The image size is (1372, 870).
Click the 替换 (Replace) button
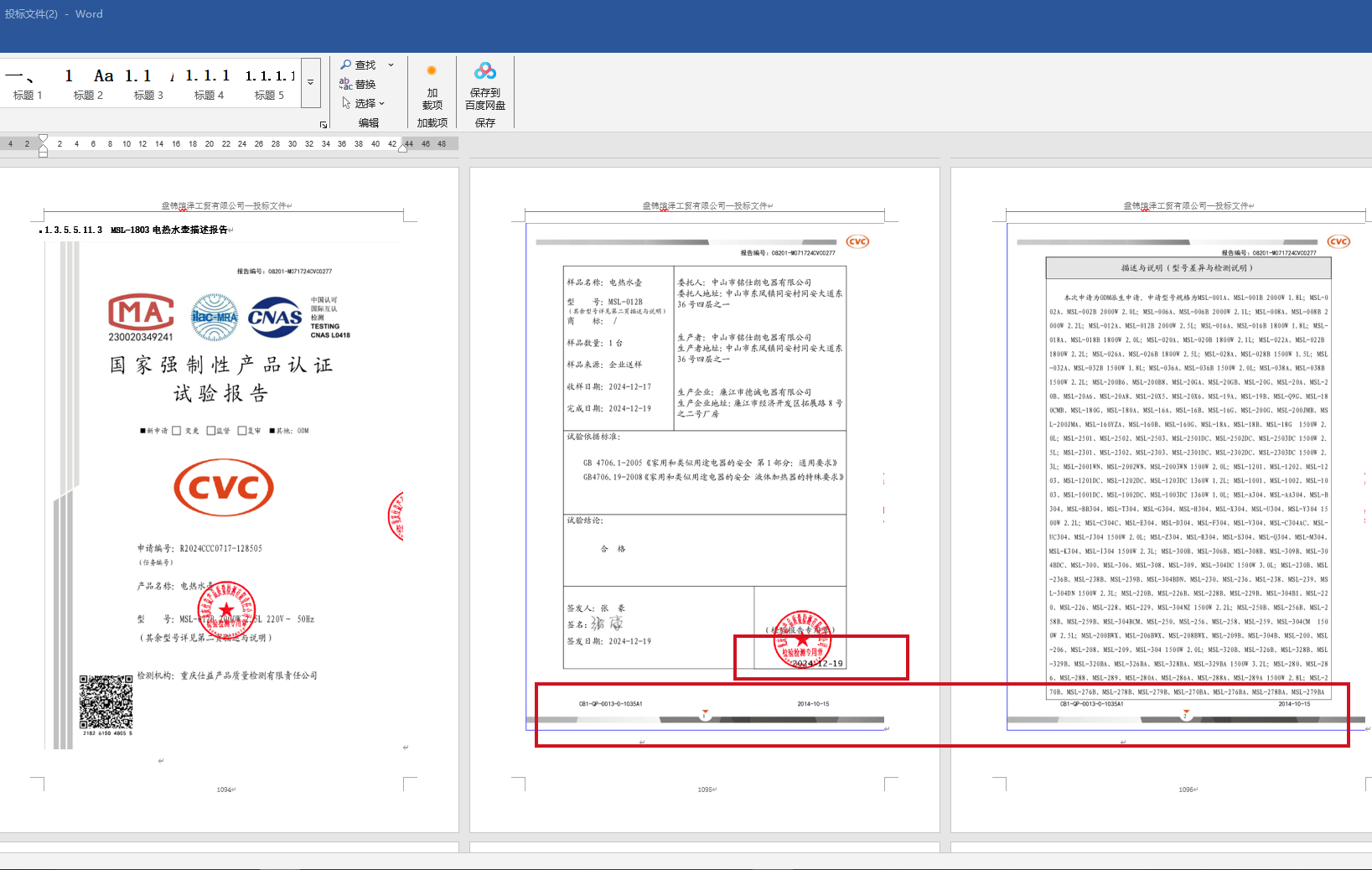tap(358, 84)
